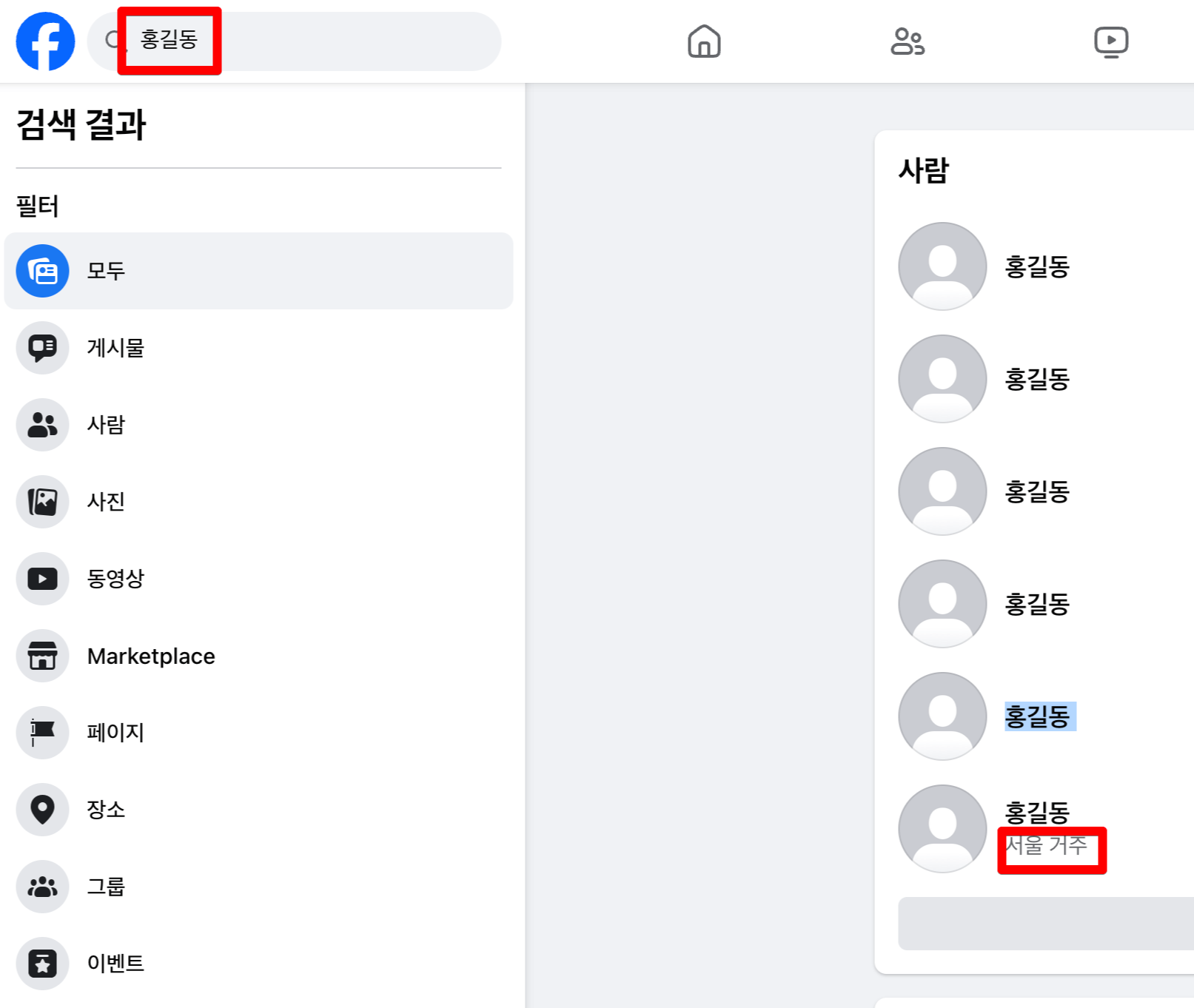
Task: Select the 동영상 (Videos) filter icon
Action: (x=42, y=579)
